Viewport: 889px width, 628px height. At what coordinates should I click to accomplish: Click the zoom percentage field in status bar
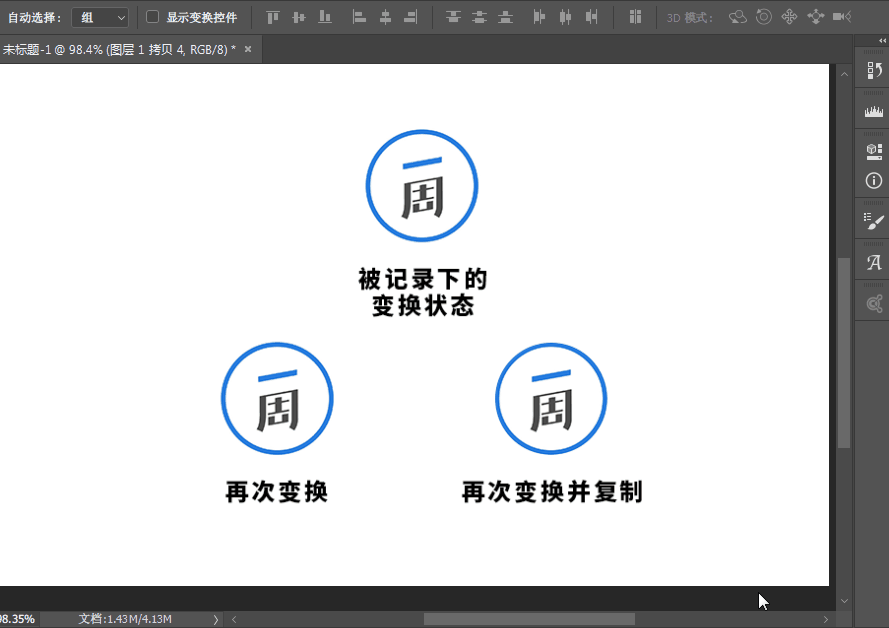coord(18,618)
